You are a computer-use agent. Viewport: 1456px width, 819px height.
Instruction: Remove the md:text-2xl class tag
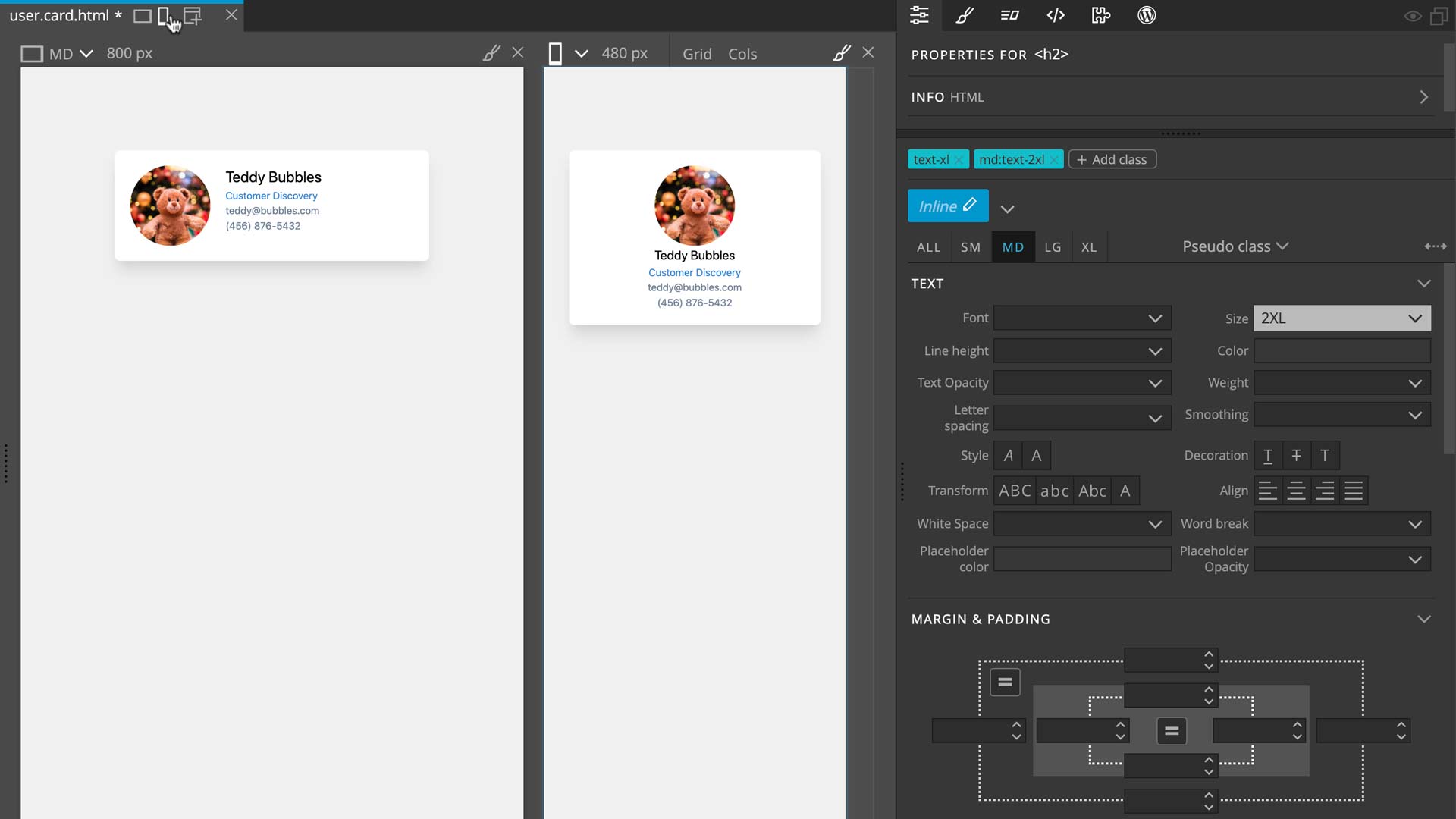tap(1054, 160)
